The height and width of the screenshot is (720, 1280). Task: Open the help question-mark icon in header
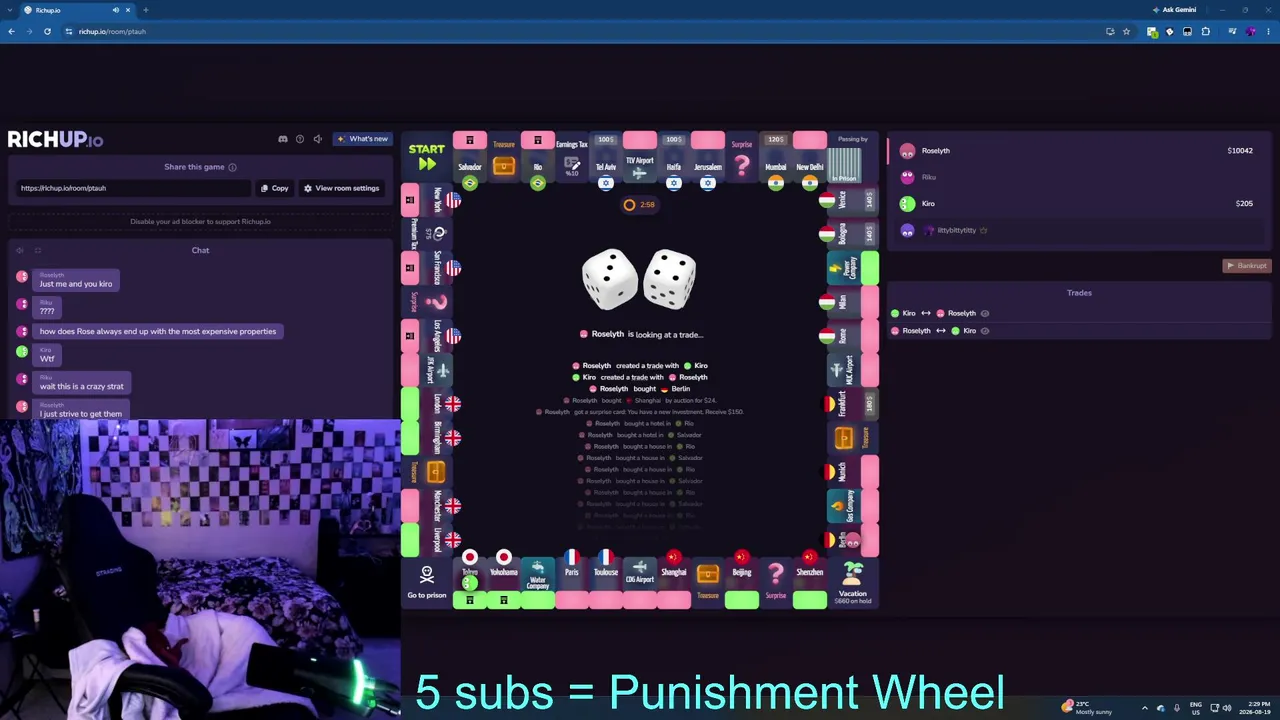pos(300,139)
